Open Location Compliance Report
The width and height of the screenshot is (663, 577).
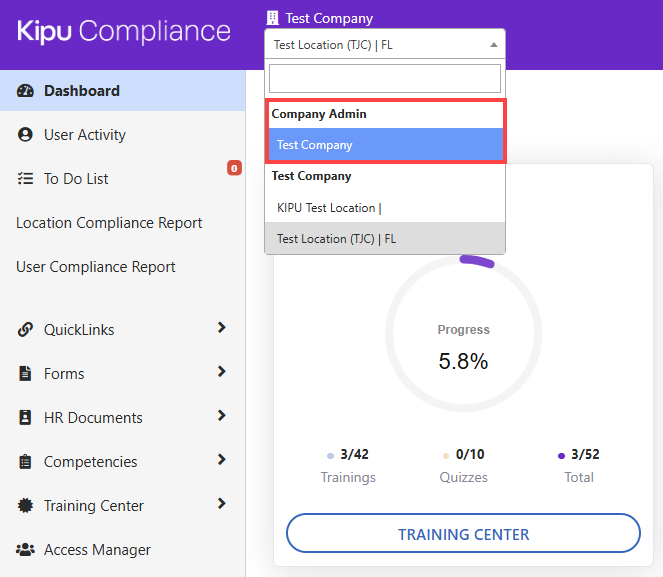[x=109, y=223]
